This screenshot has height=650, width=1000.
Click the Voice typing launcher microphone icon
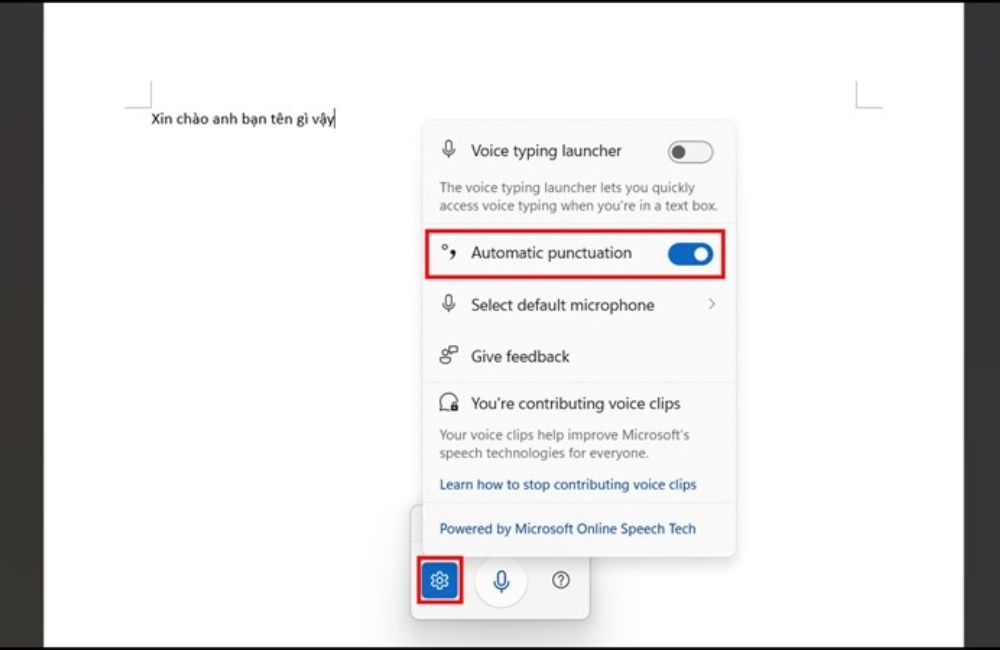tap(448, 150)
